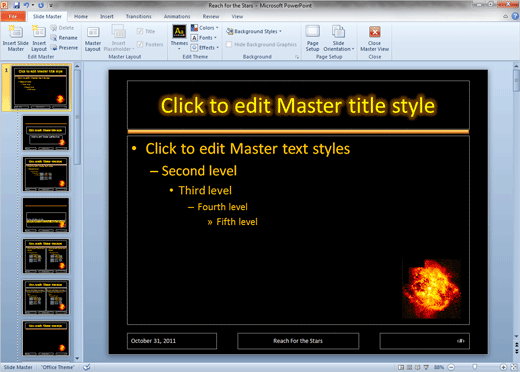This screenshot has height=372, width=520.
Task: Click the Save icon in quick access toolbar
Action: click(x=17, y=5)
